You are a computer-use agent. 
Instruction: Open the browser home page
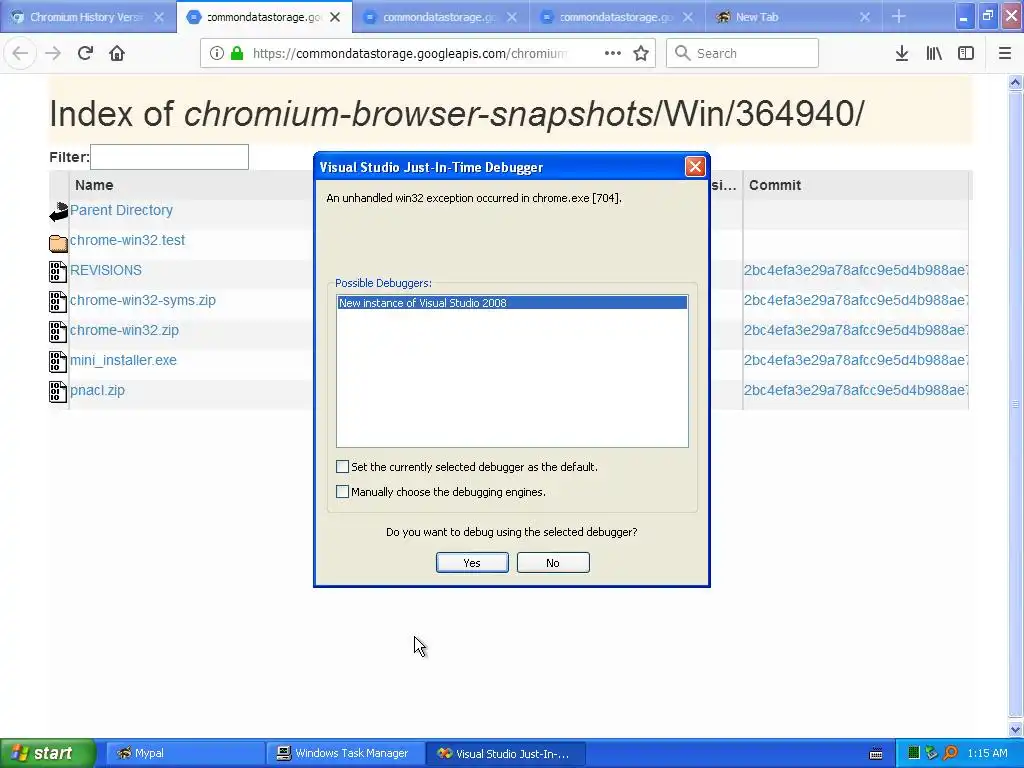[x=117, y=53]
